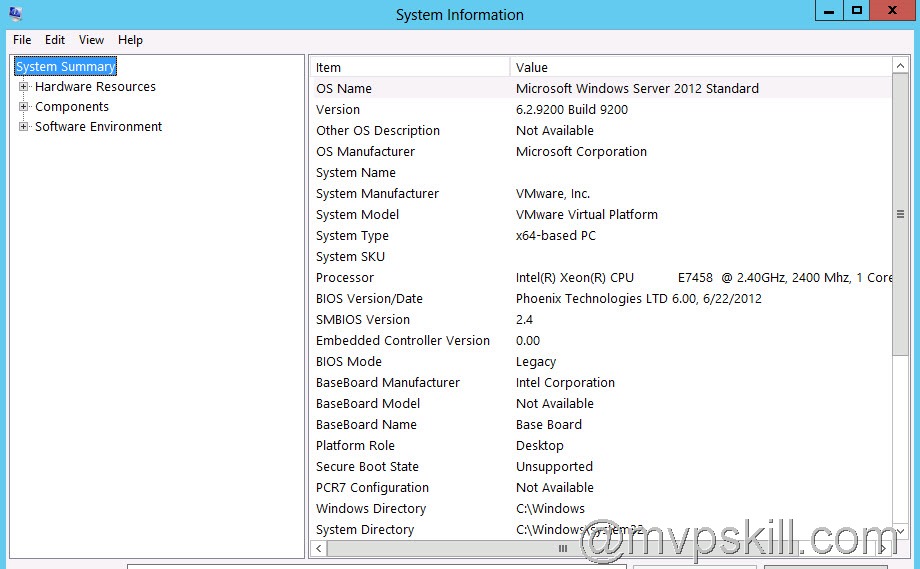Expand the Software Environment node
This screenshot has height=569, width=920.
tap(23, 127)
